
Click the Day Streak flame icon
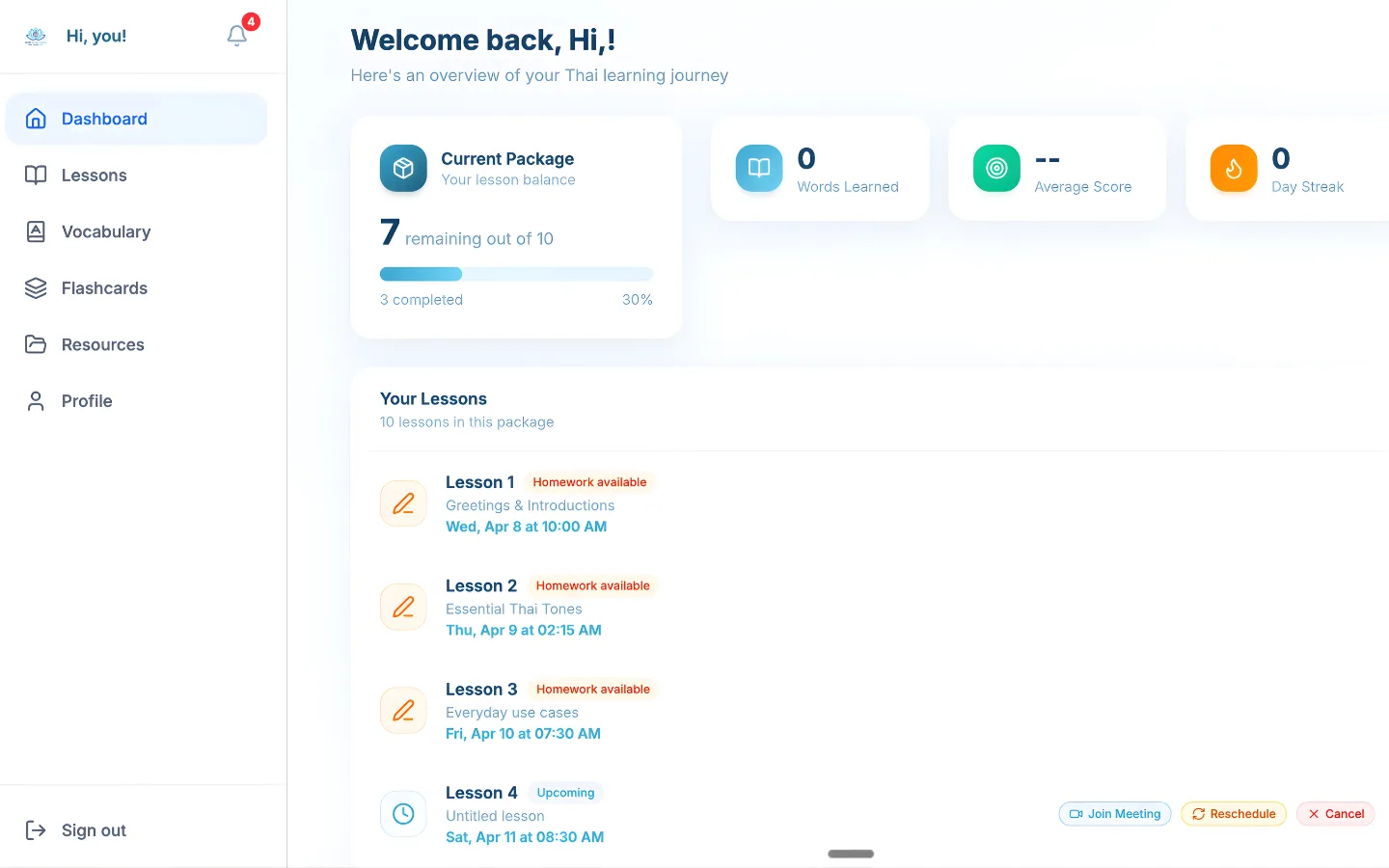click(x=1234, y=168)
